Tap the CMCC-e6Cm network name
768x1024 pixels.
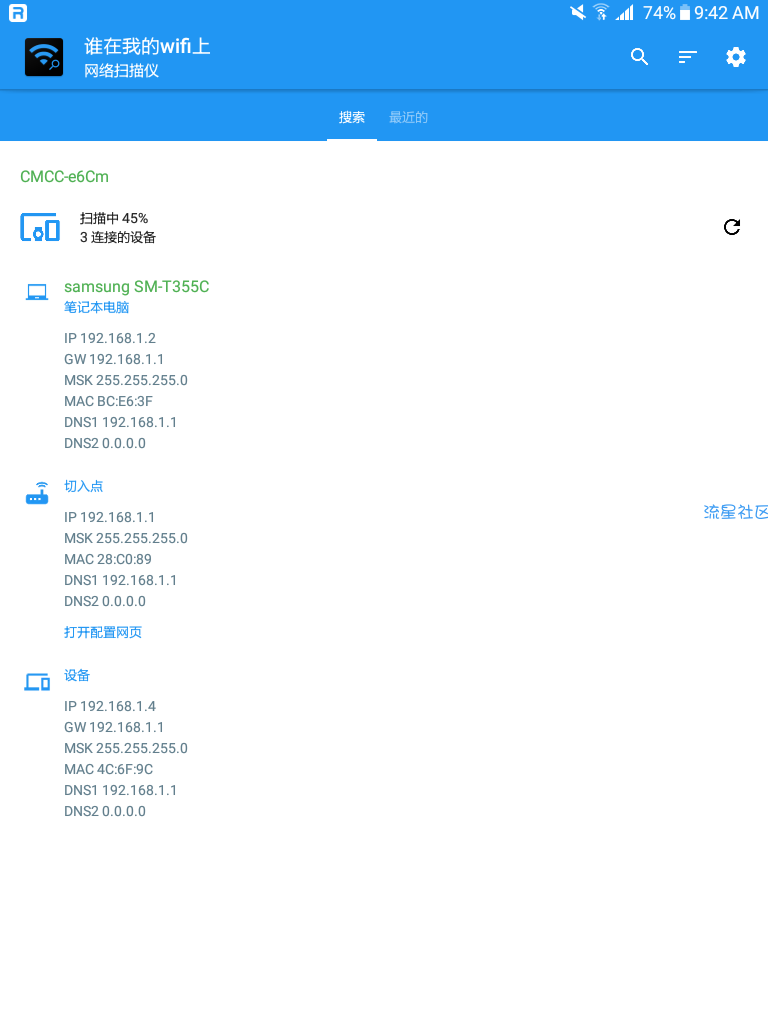click(x=65, y=176)
